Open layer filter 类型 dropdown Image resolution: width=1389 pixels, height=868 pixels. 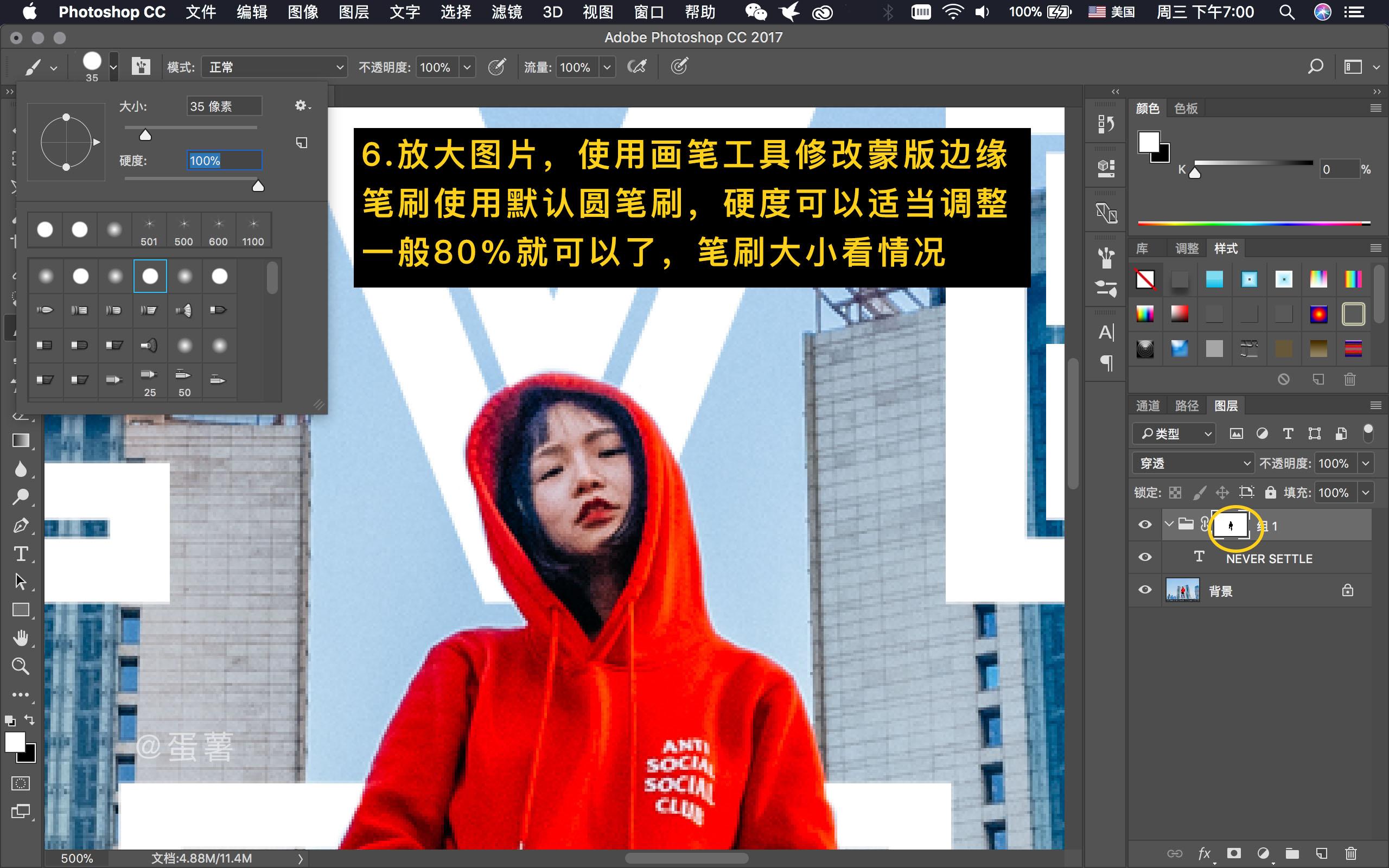pyautogui.click(x=1174, y=433)
